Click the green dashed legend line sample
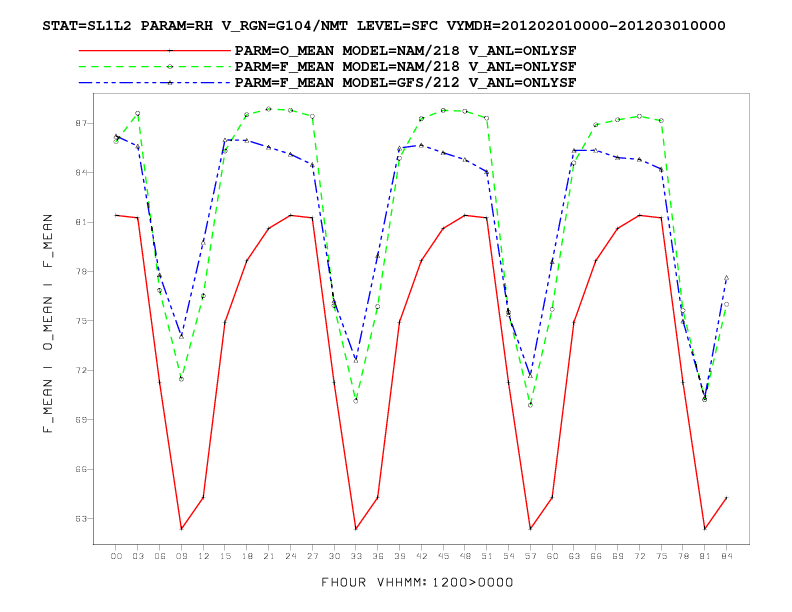This screenshot has height=612, width=792. pyautogui.click(x=155, y=66)
